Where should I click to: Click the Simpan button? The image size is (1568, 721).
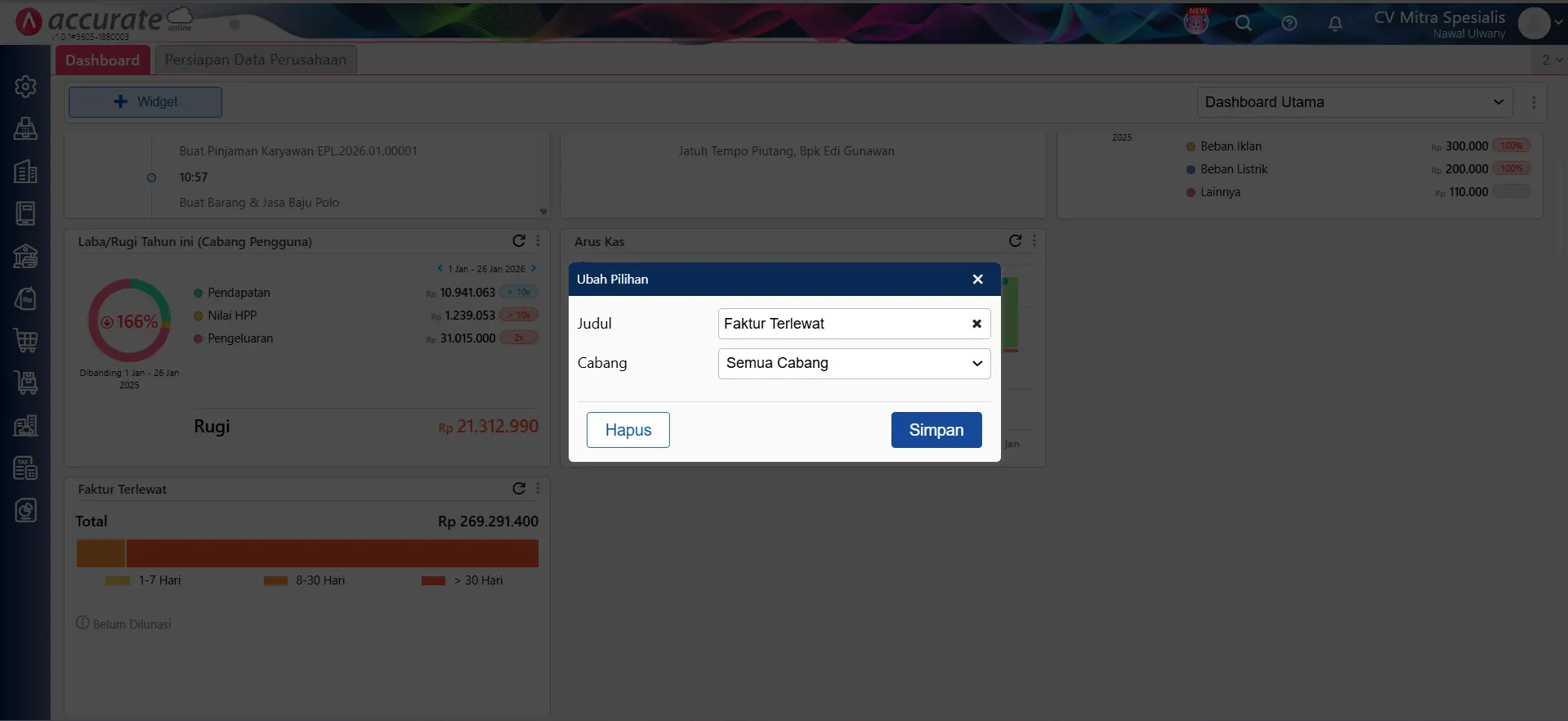pyautogui.click(x=936, y=430)
